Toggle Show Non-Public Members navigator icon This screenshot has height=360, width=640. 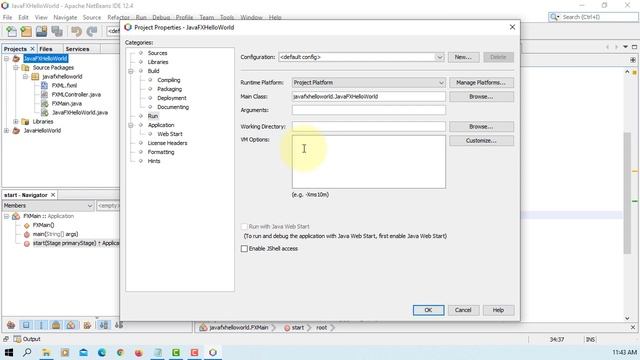click(x=56, y=325)
